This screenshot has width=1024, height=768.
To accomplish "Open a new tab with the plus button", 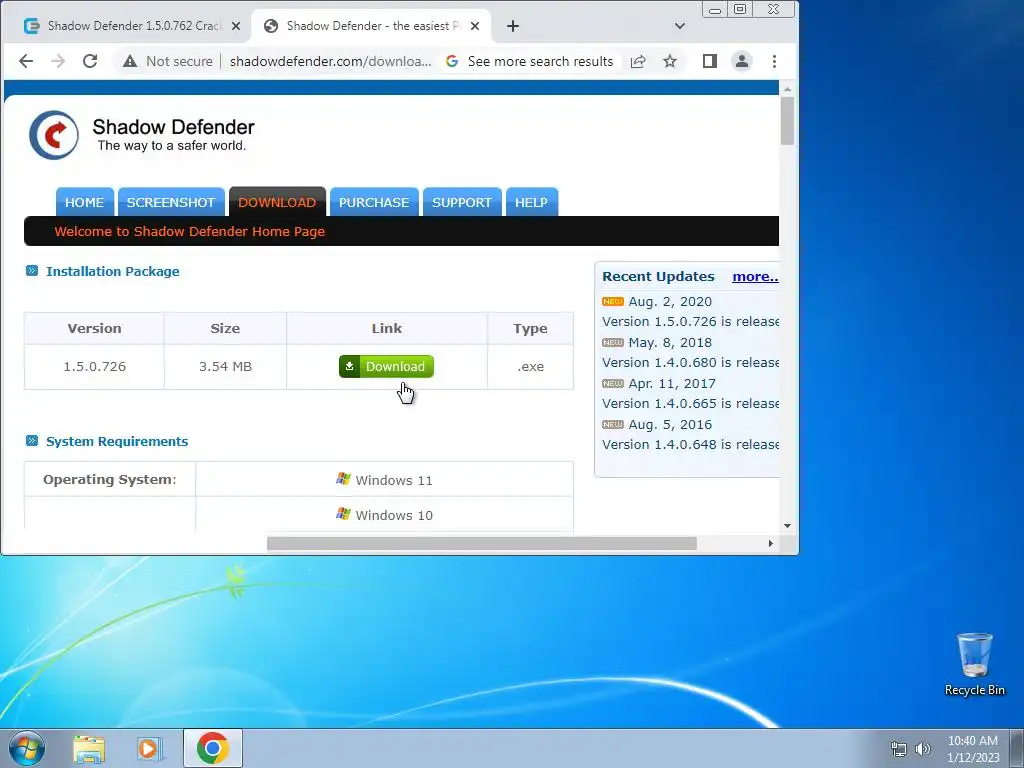I will [513, 26].
